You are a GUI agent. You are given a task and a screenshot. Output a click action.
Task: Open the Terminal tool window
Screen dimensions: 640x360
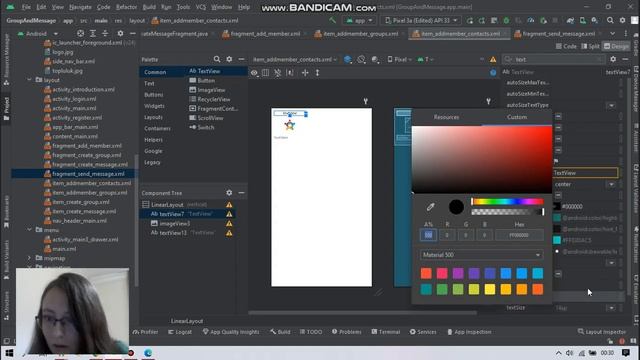[386, 332]
